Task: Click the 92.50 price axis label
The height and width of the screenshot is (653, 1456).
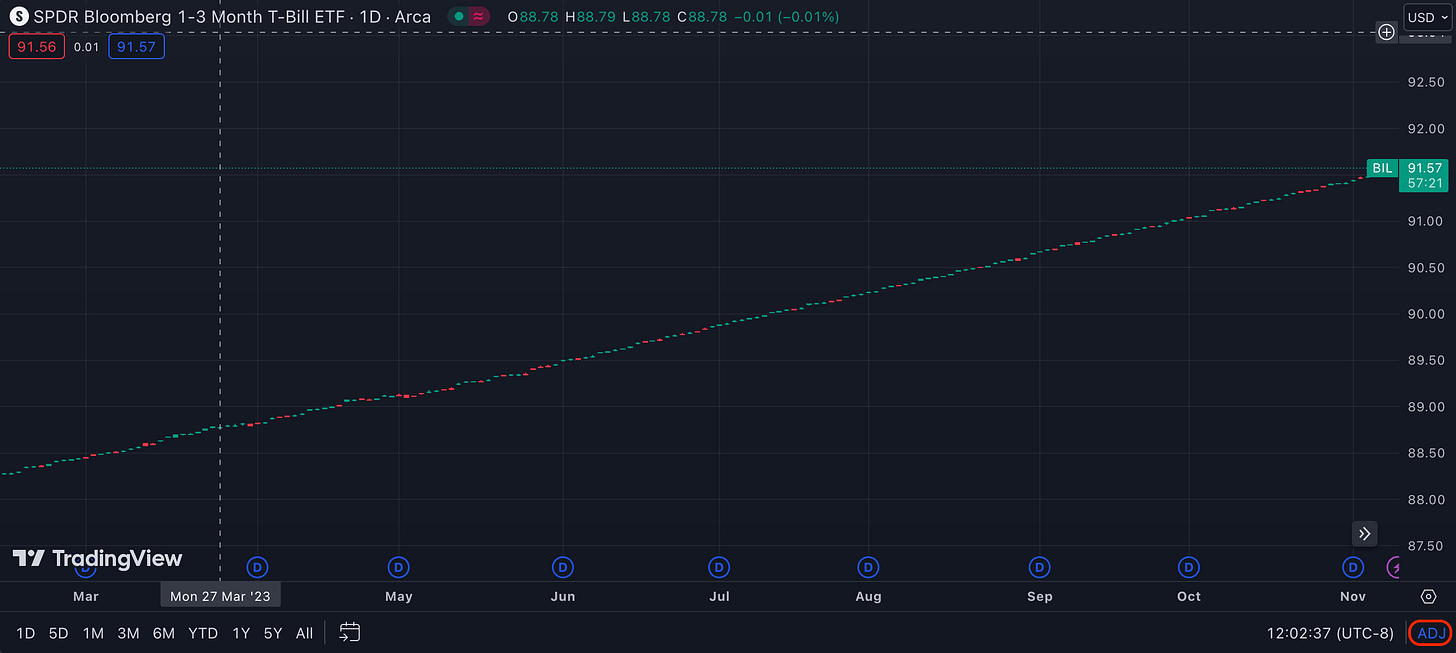Action: point(1425,82)
